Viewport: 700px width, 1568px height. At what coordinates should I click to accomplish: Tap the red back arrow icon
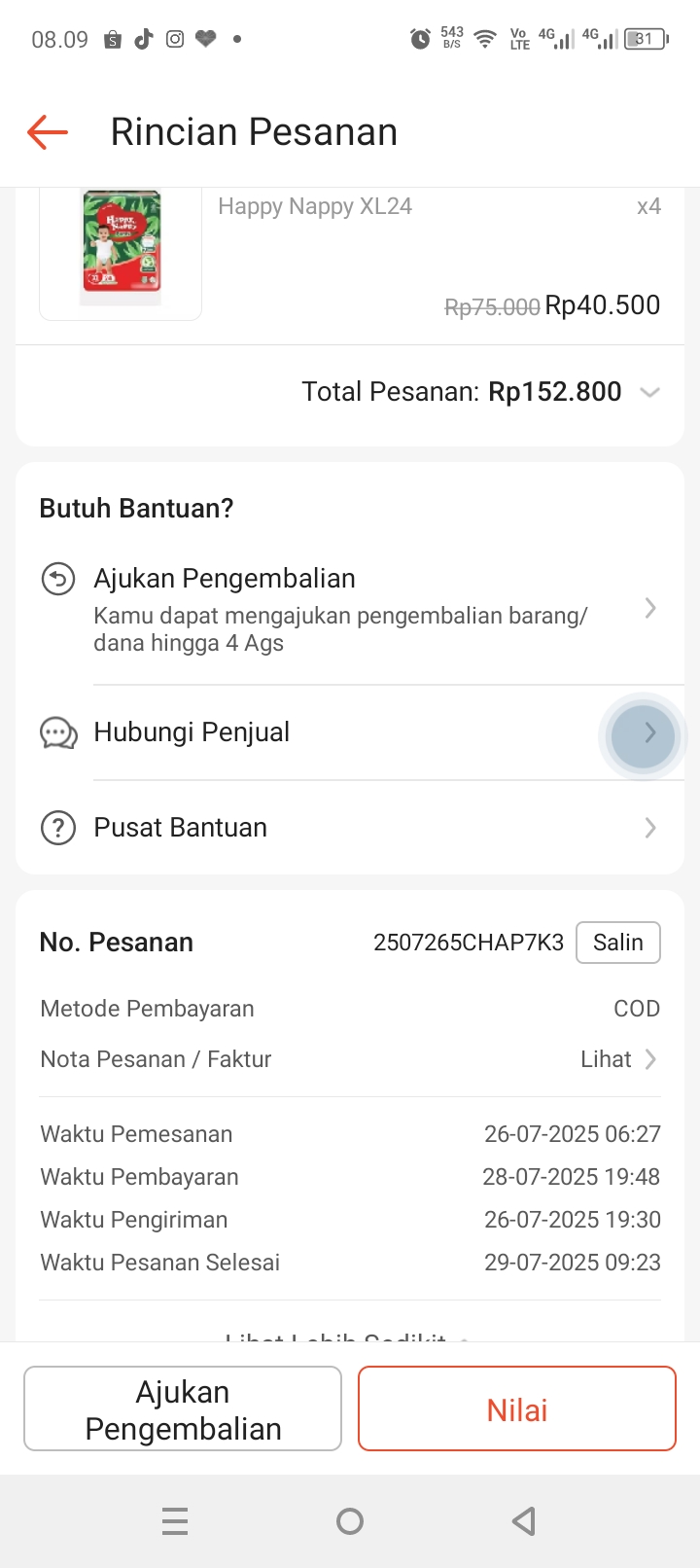click(x=48, y=131)
